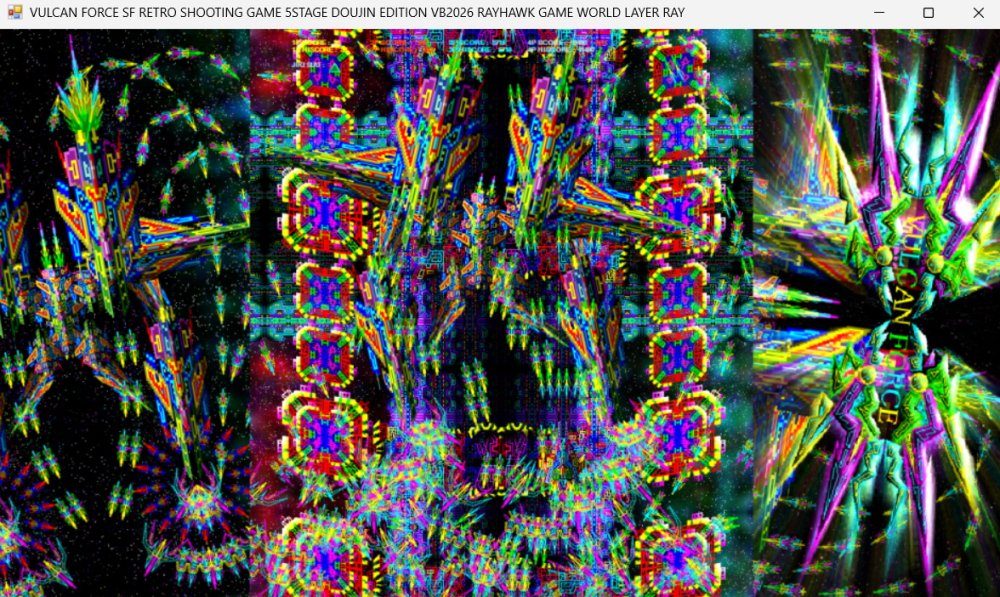The height and width of the screenshot is (597, 1000).
Task: Close the Vulcan Force game window
Action: click(978, 12)
